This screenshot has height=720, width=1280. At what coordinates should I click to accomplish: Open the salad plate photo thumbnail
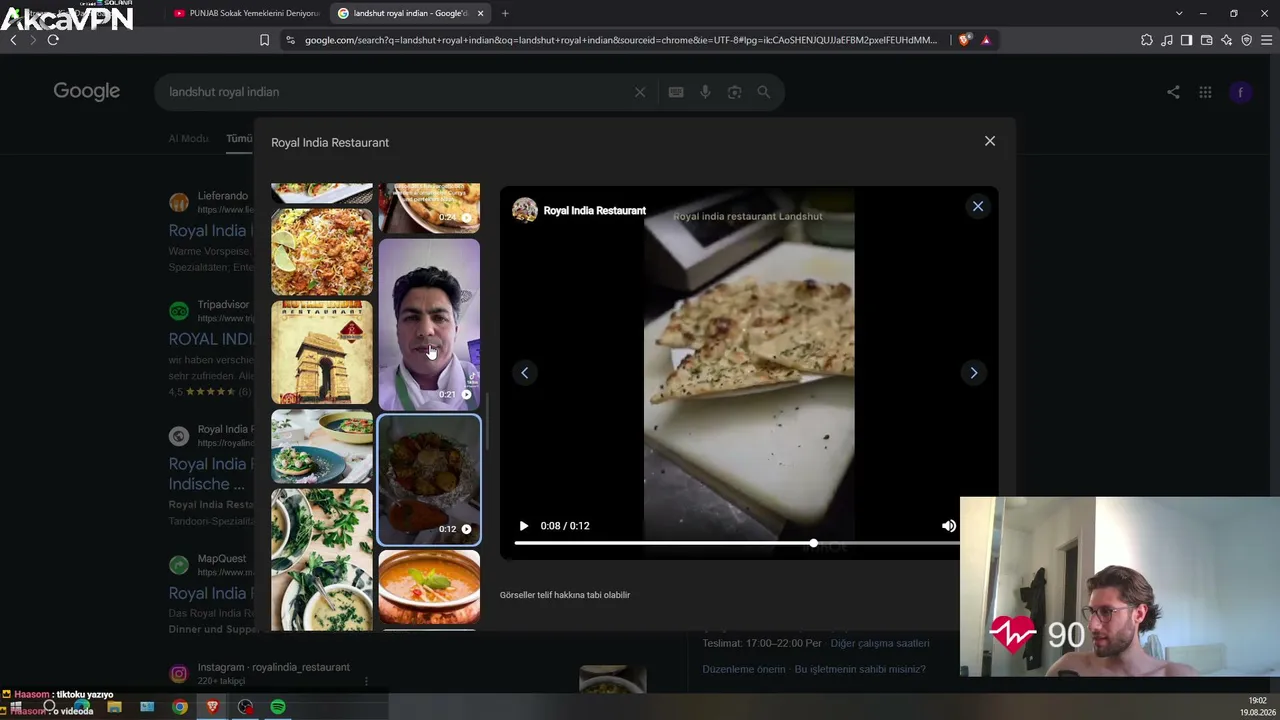(x=322, y=446)
